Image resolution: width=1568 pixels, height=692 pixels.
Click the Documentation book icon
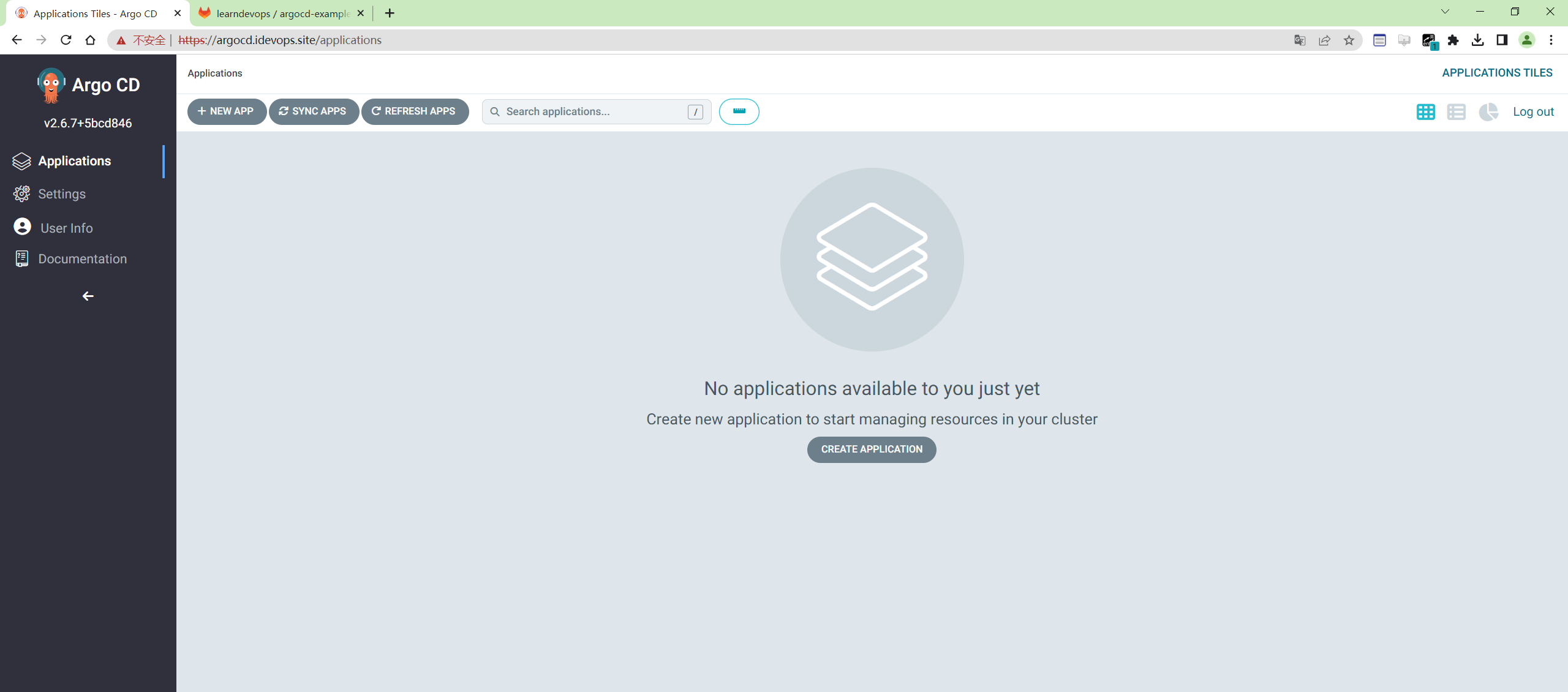[x=22, y=259]
